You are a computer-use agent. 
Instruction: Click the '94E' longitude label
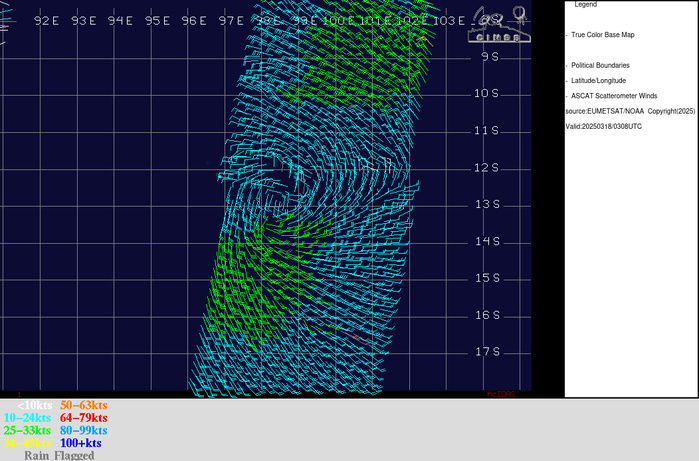[120, 21]
